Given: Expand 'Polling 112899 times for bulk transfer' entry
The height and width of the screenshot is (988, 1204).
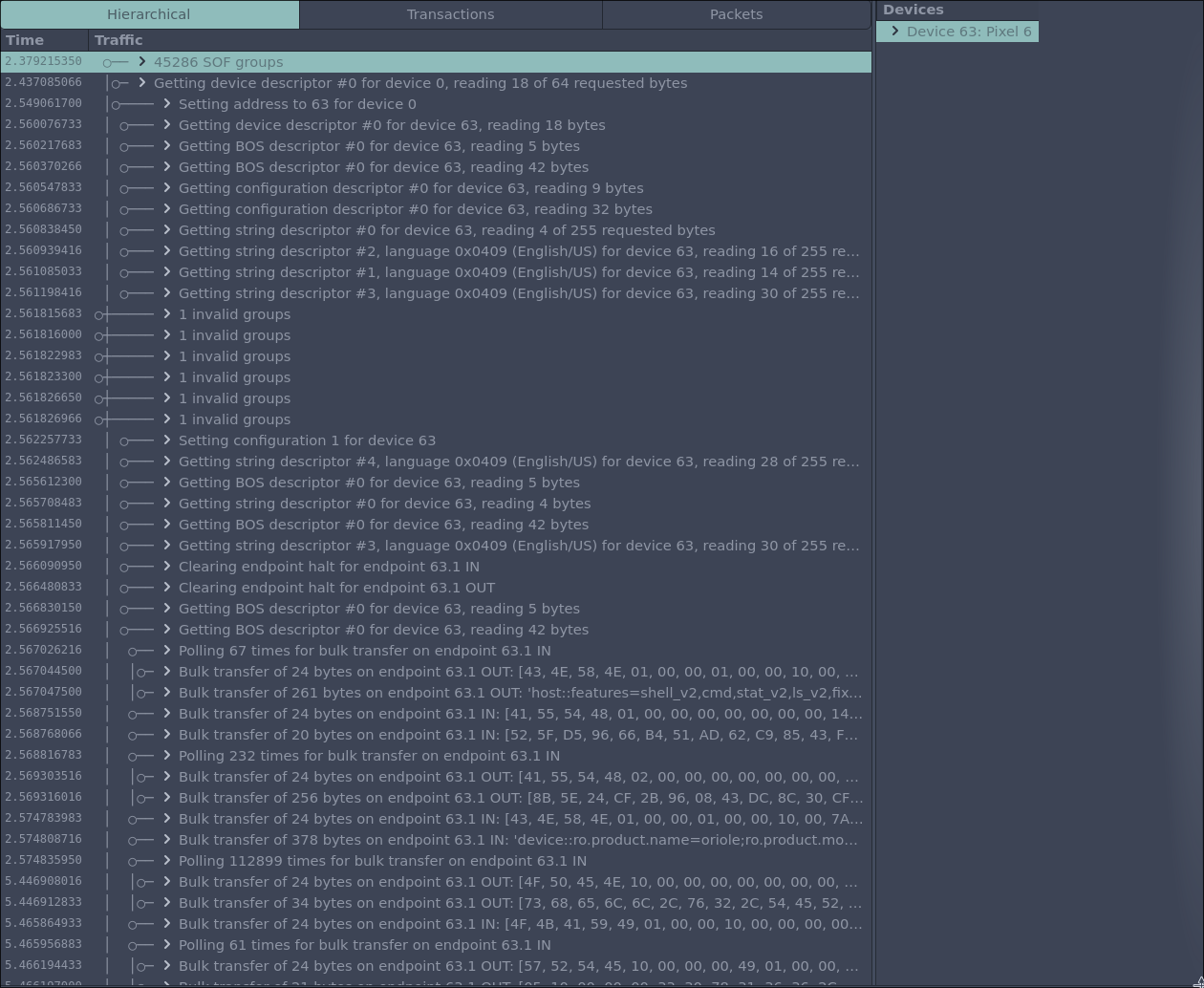Looking at the screenshot, I should click(x=166, y=860).
